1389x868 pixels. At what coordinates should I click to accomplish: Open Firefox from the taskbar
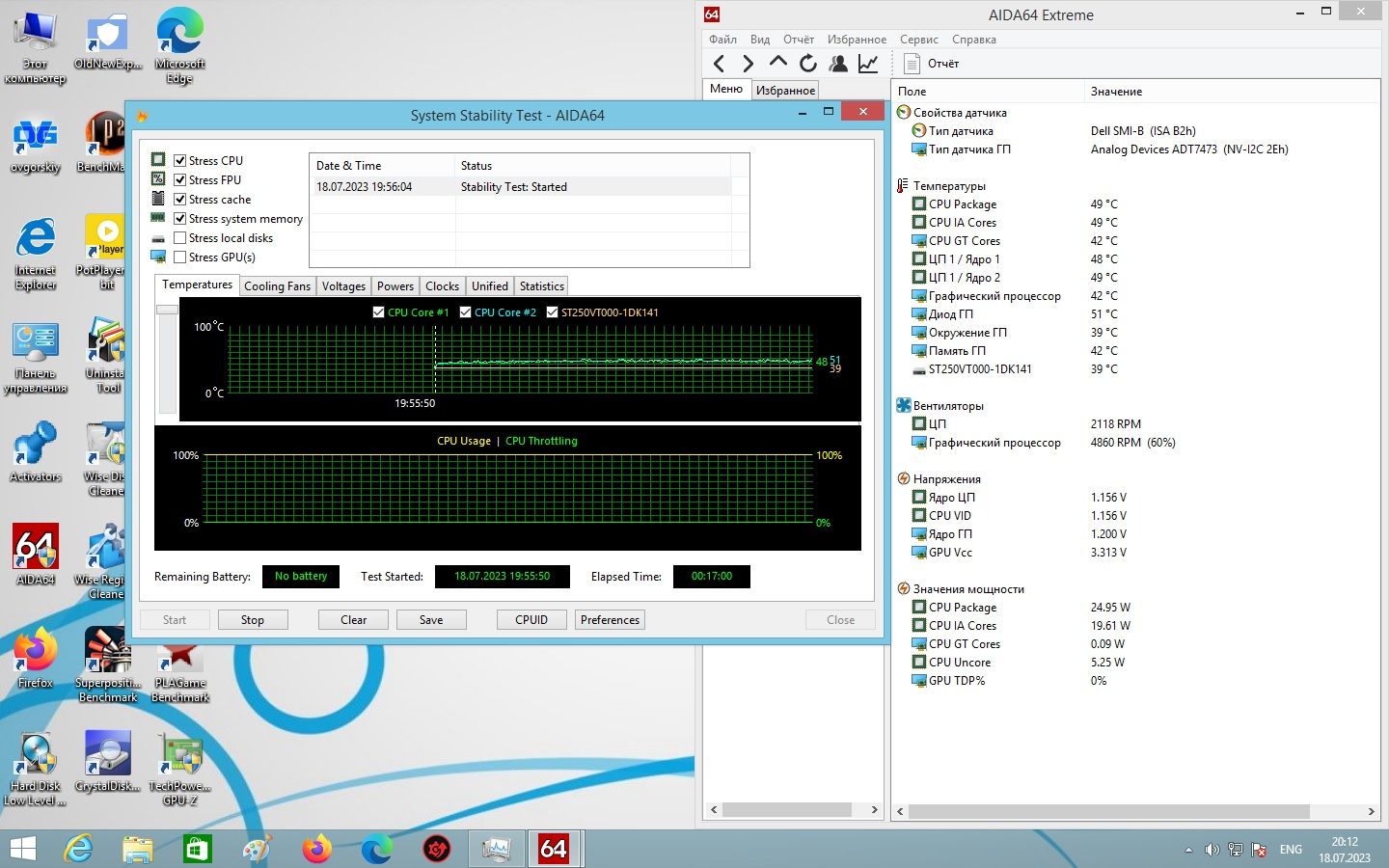tap(316, 849)
